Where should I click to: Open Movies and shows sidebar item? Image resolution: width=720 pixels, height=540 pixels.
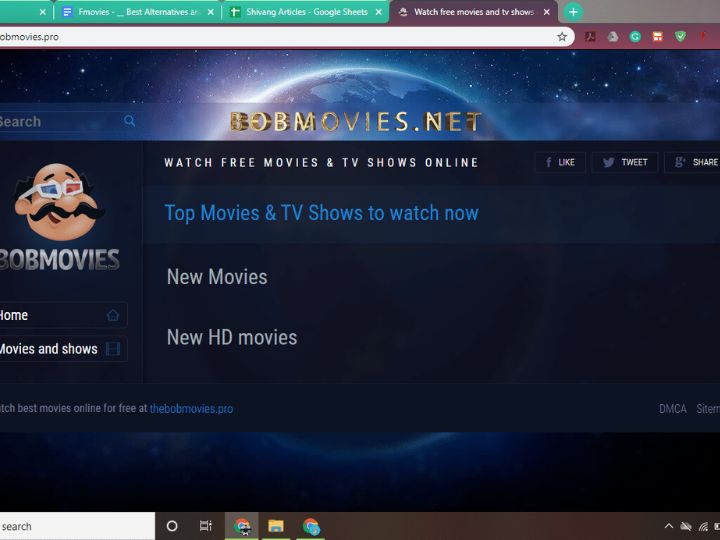coord(63,349)
